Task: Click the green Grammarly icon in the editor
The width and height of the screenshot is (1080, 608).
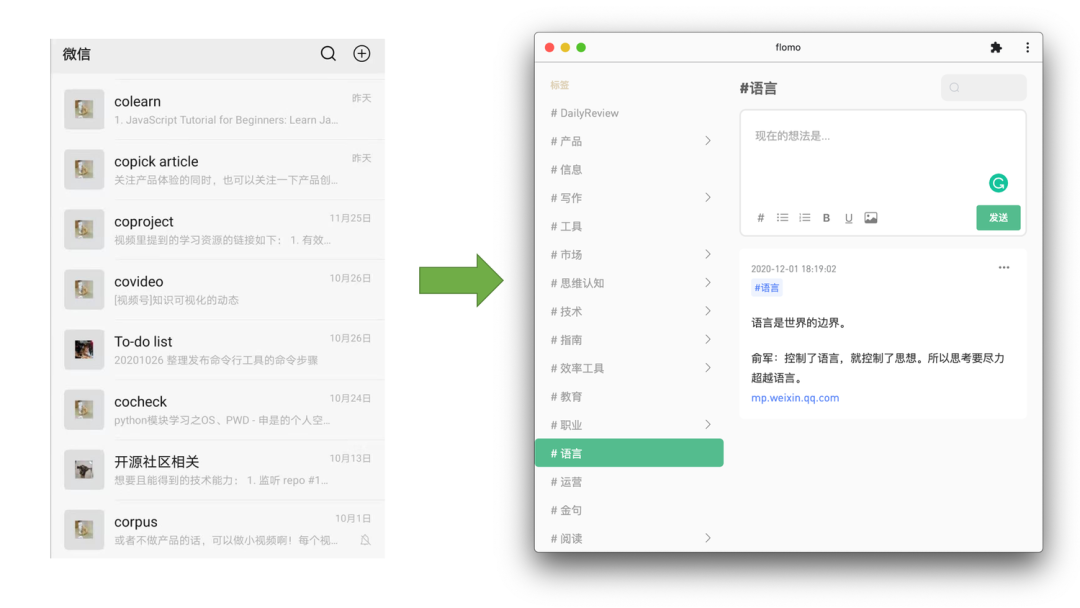Action: [998, 183]
